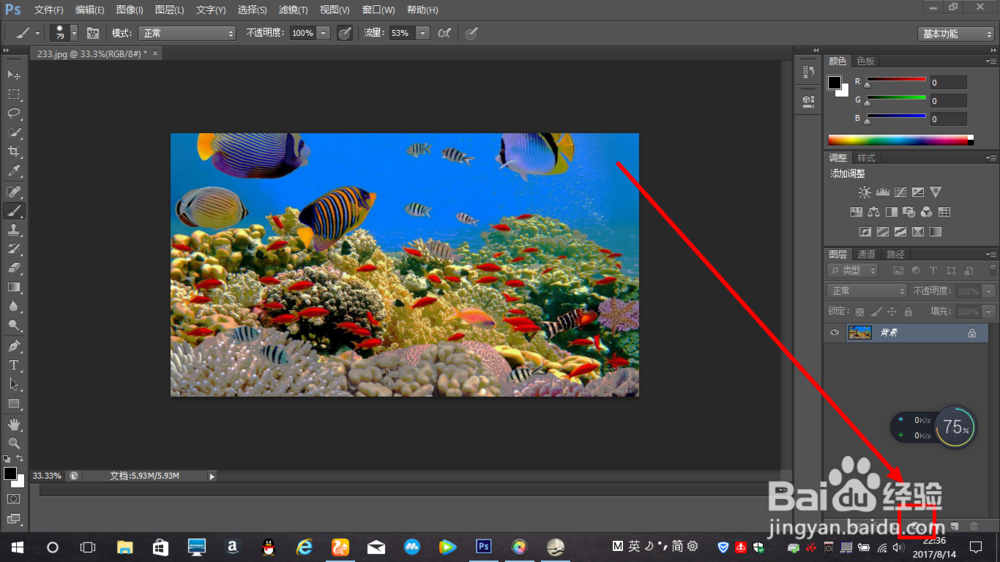The image size is (1000, 562).
Task: Toggle pressure for size button
Action: [471, 33]
